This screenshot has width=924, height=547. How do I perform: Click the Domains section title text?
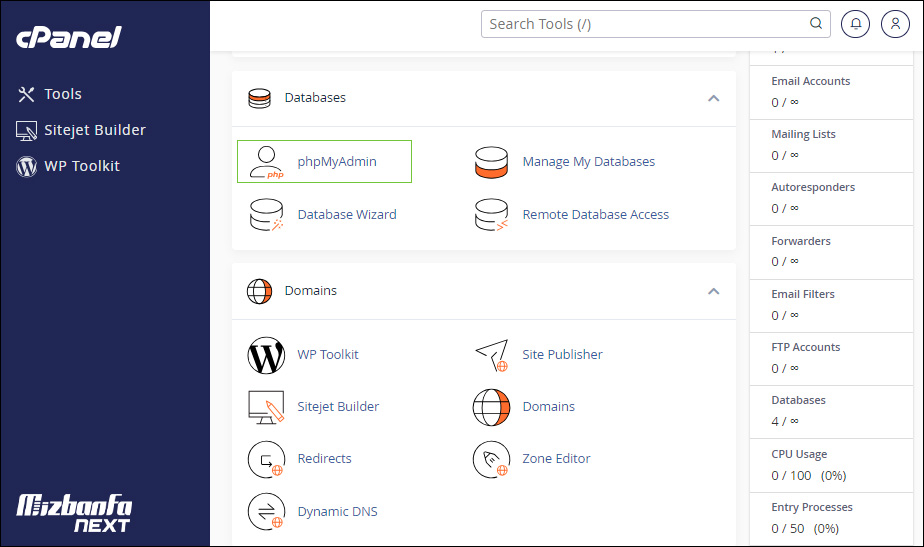click(x=311, y=291)
